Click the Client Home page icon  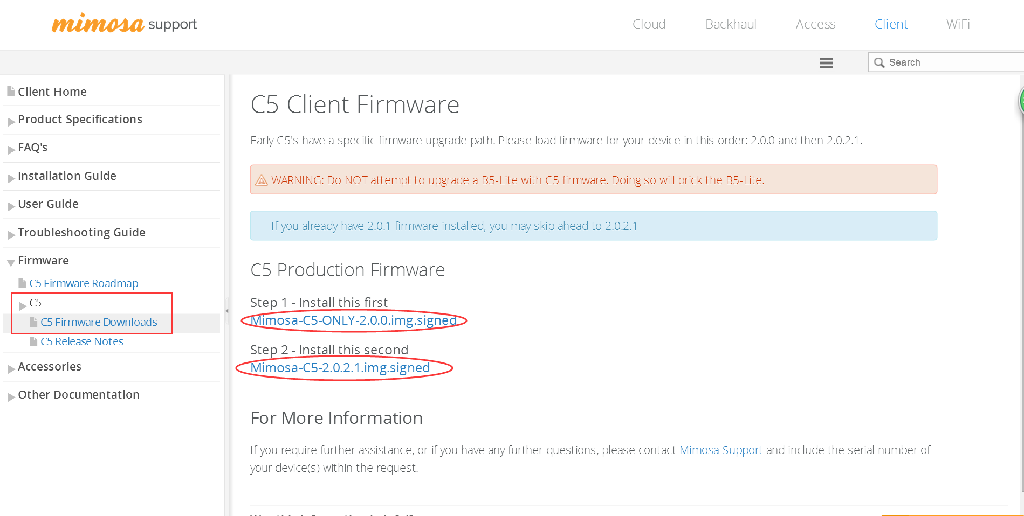tap(10, 92)
